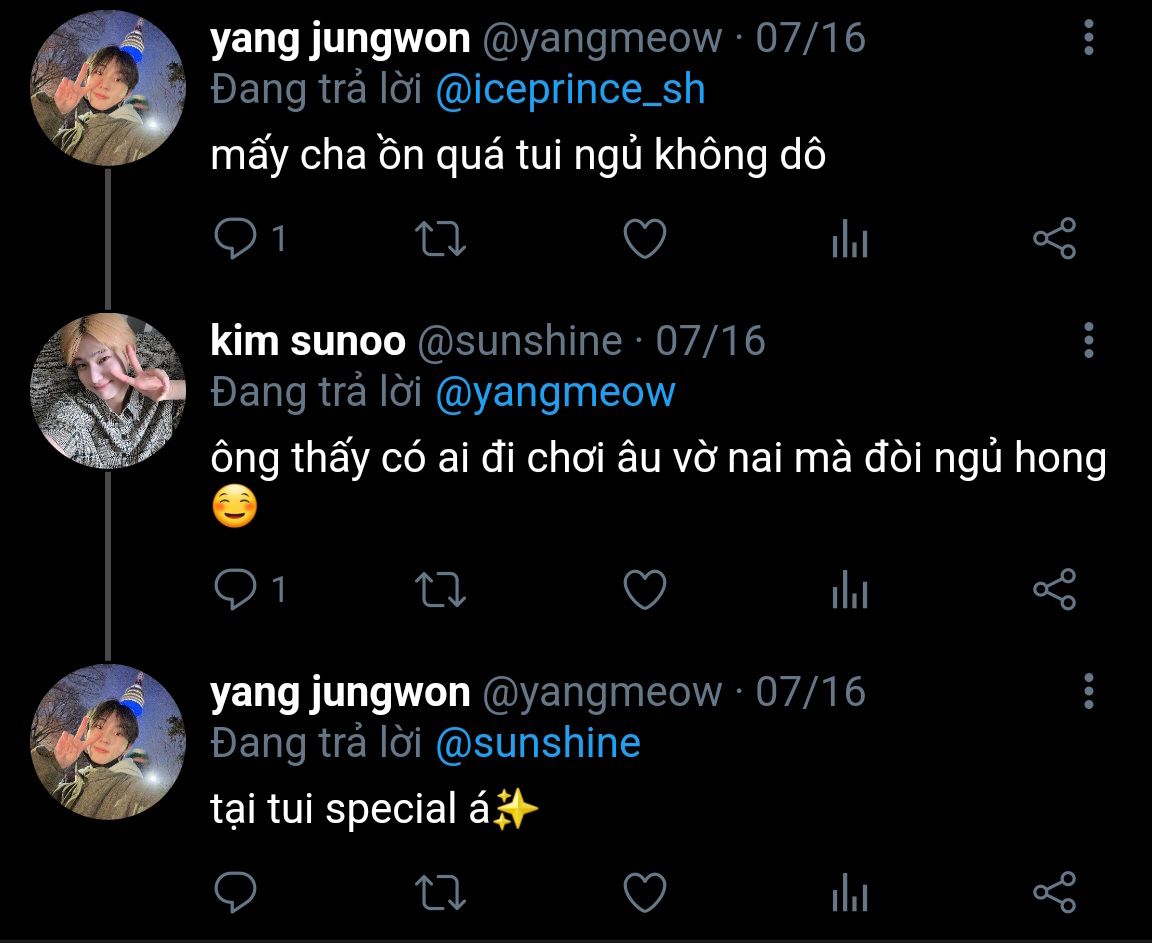1152x943 pixels.
Task: Open the kim sunoo display name
Action: [308, 341]
